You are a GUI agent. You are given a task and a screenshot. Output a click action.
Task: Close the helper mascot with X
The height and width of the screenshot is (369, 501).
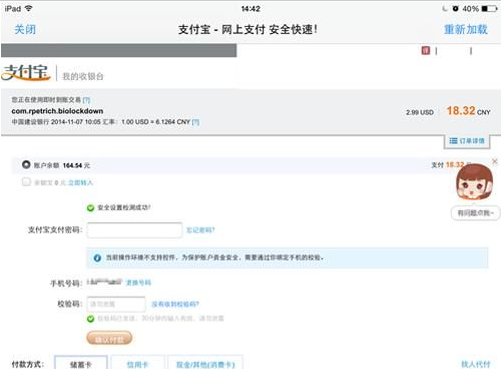495,161
